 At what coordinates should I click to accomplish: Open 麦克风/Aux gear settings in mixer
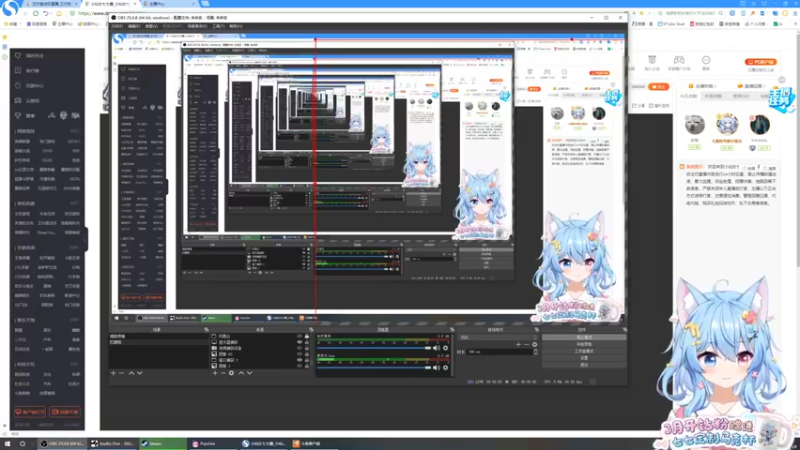[x=445, y=367]
